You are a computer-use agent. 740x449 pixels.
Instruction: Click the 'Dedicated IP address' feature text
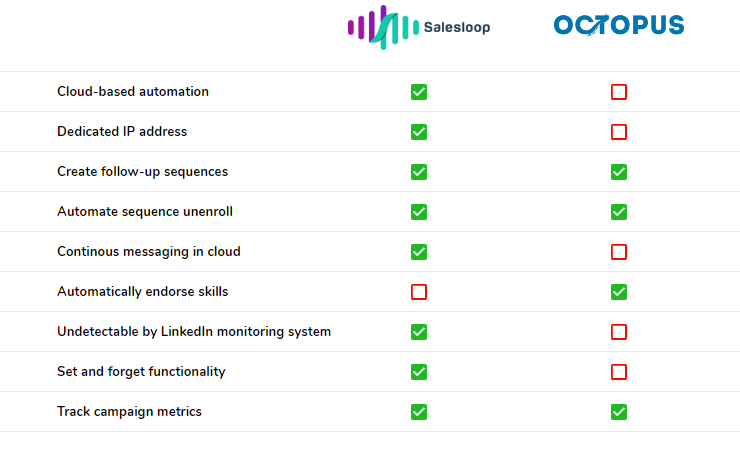pyautogui.click(x=122, y=131)
